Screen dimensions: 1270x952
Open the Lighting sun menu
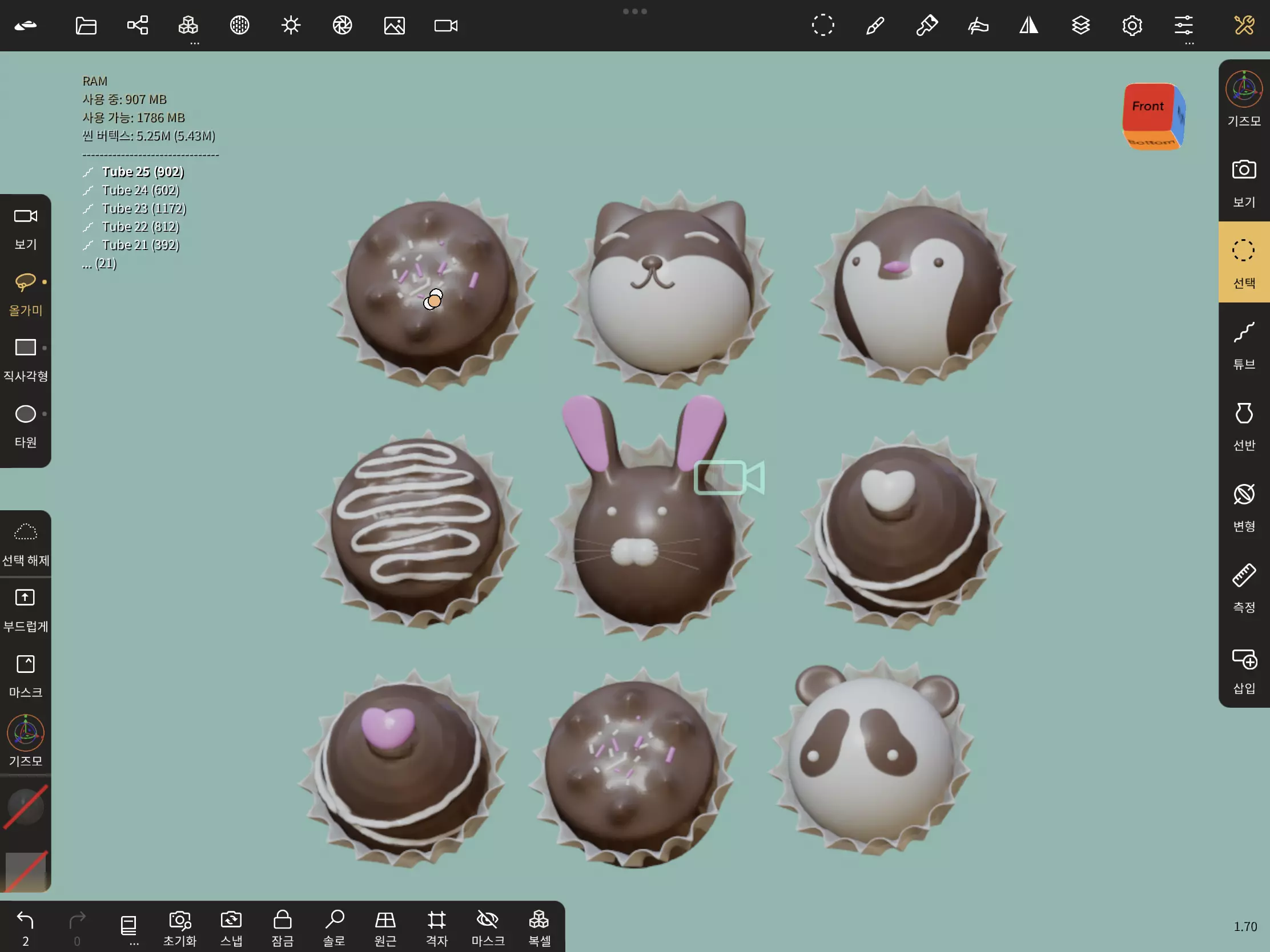tap(291, 25)
